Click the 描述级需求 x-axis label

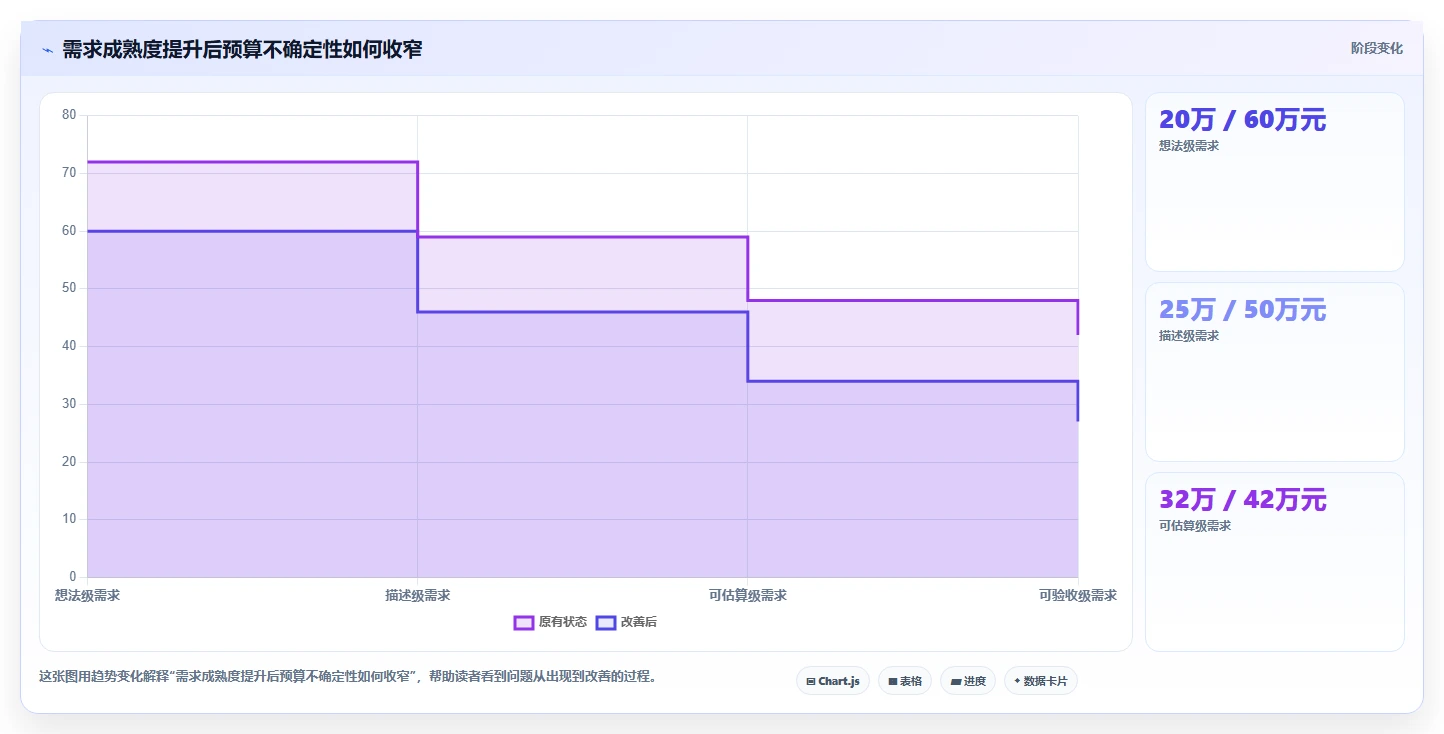coord(418,595)
